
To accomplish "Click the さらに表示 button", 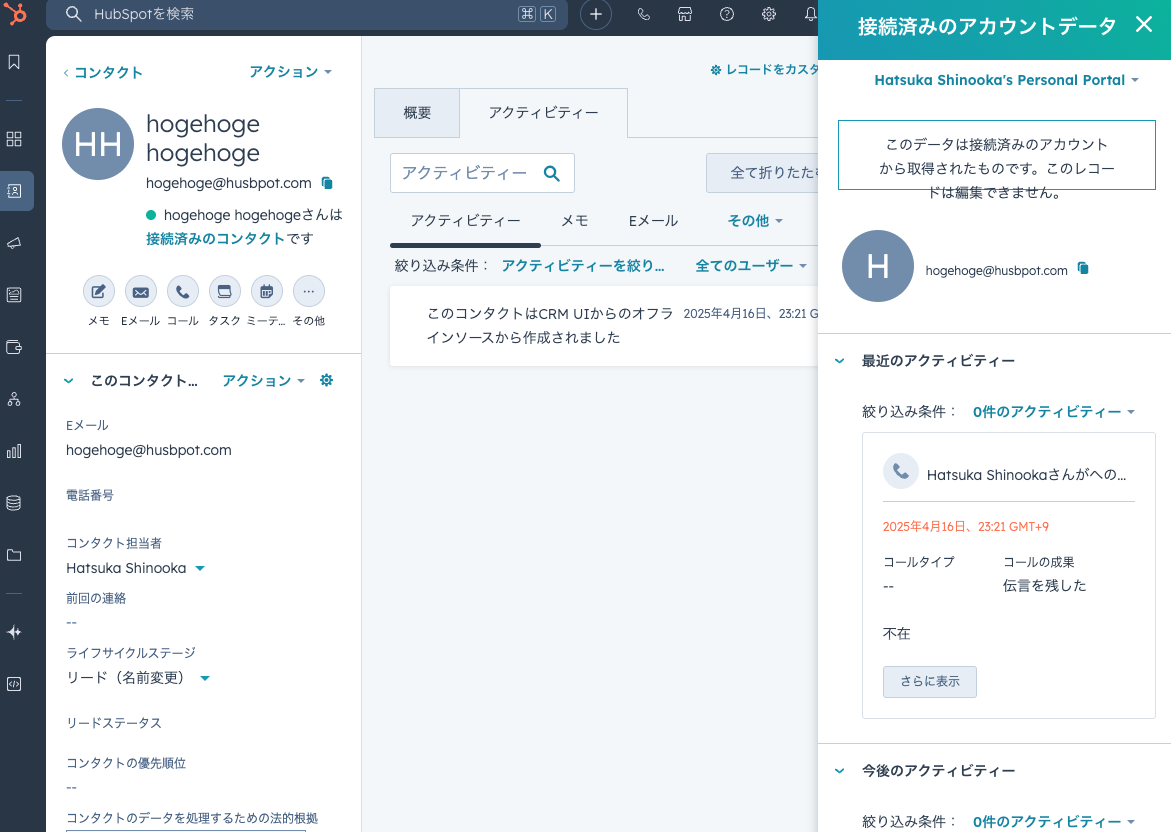I will (x=930, y=682).
